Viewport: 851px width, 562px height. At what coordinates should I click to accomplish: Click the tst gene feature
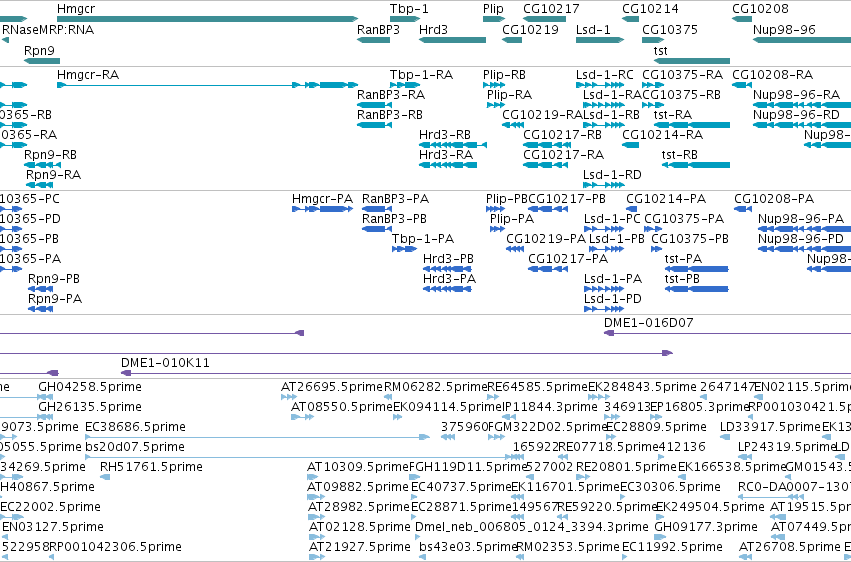pyautogui.click(x=692, y=61)
